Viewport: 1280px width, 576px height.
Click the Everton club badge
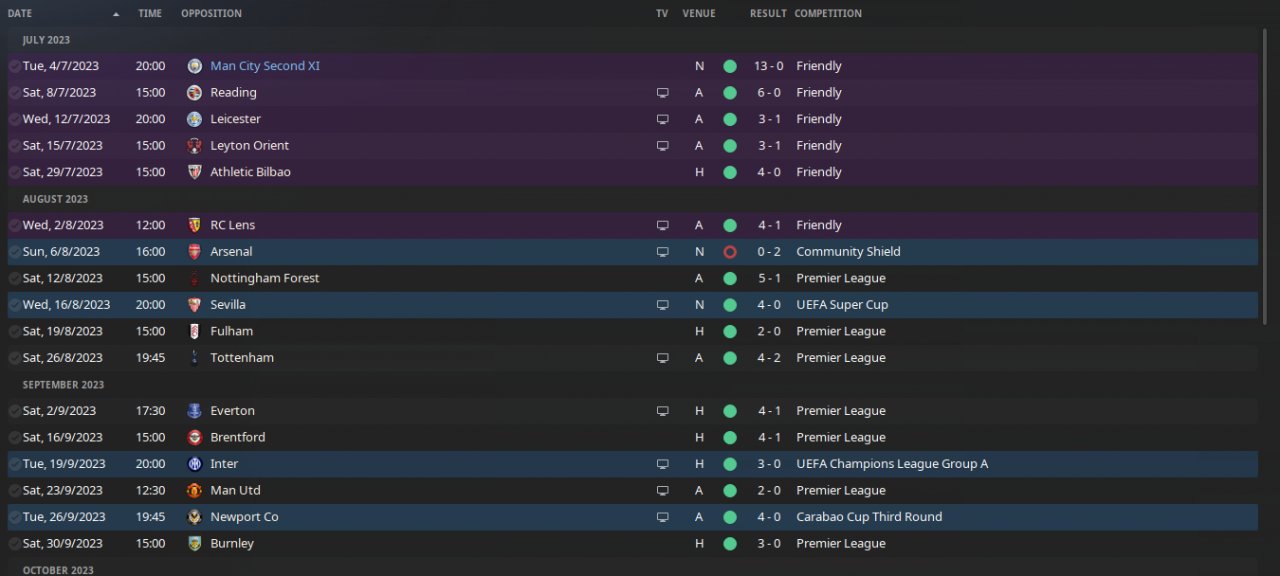click(x=195, y=411)
